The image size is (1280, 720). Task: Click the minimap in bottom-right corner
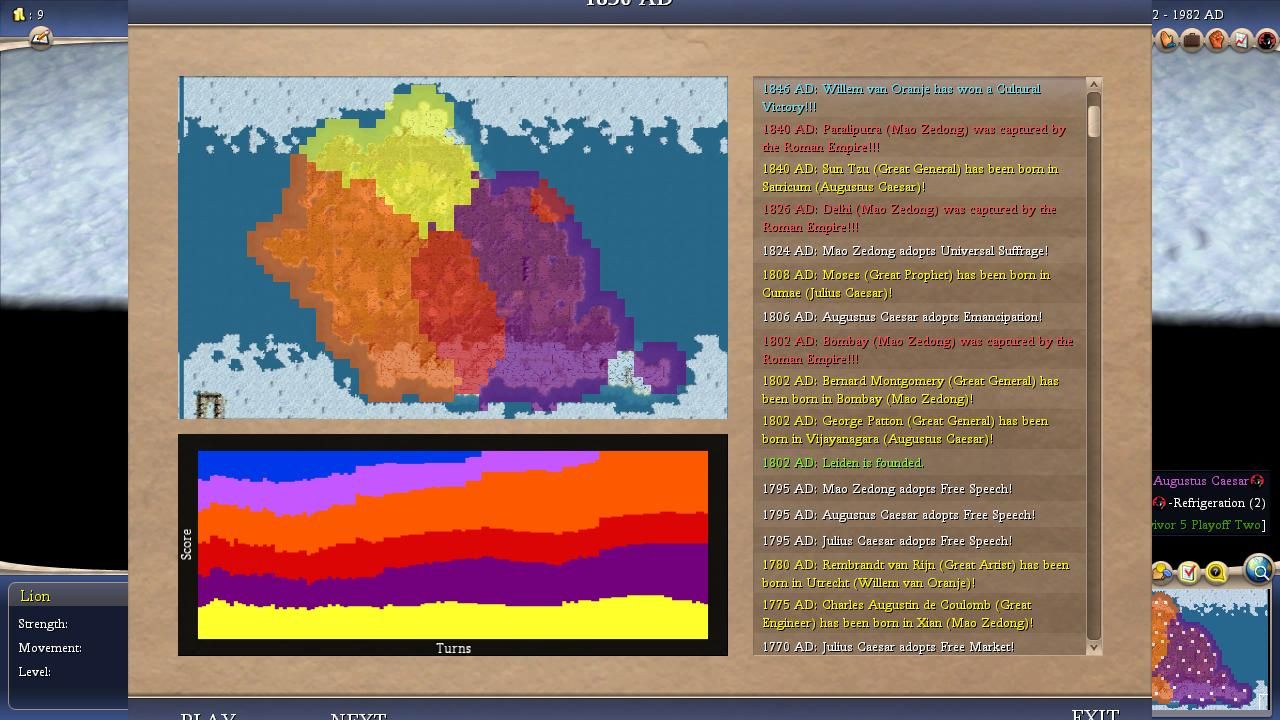(1210, 650)
